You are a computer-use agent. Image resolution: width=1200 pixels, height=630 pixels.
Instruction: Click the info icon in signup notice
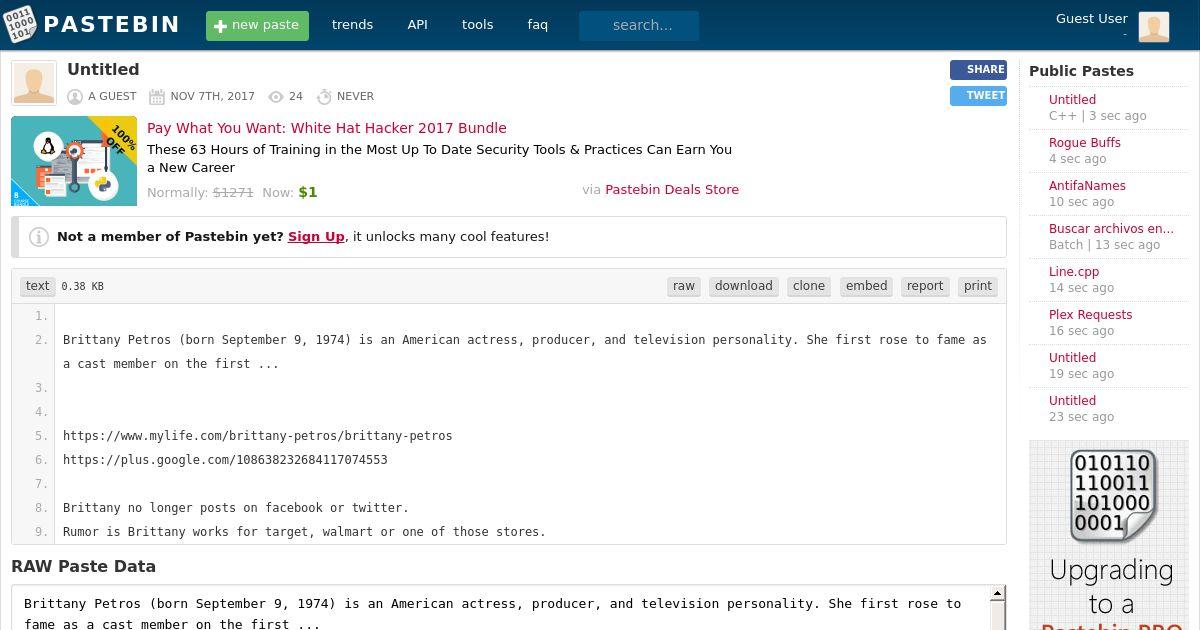pos(39,237)
